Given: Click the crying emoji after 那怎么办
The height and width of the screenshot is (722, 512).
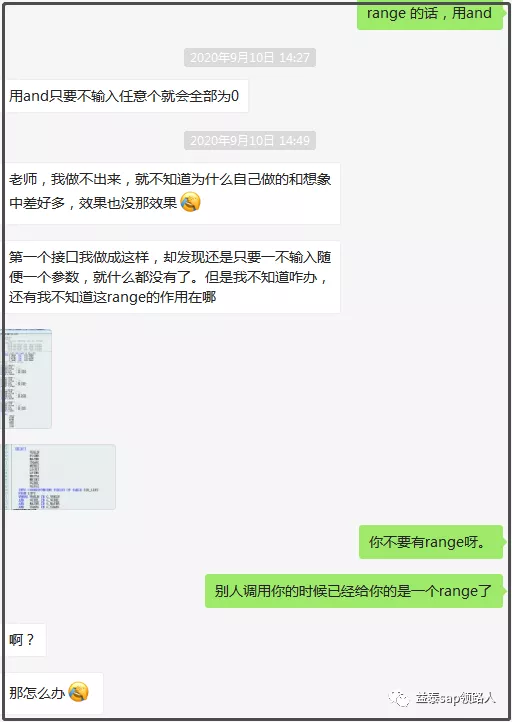Looking at the screenshot, I should [x=78, y=692].
